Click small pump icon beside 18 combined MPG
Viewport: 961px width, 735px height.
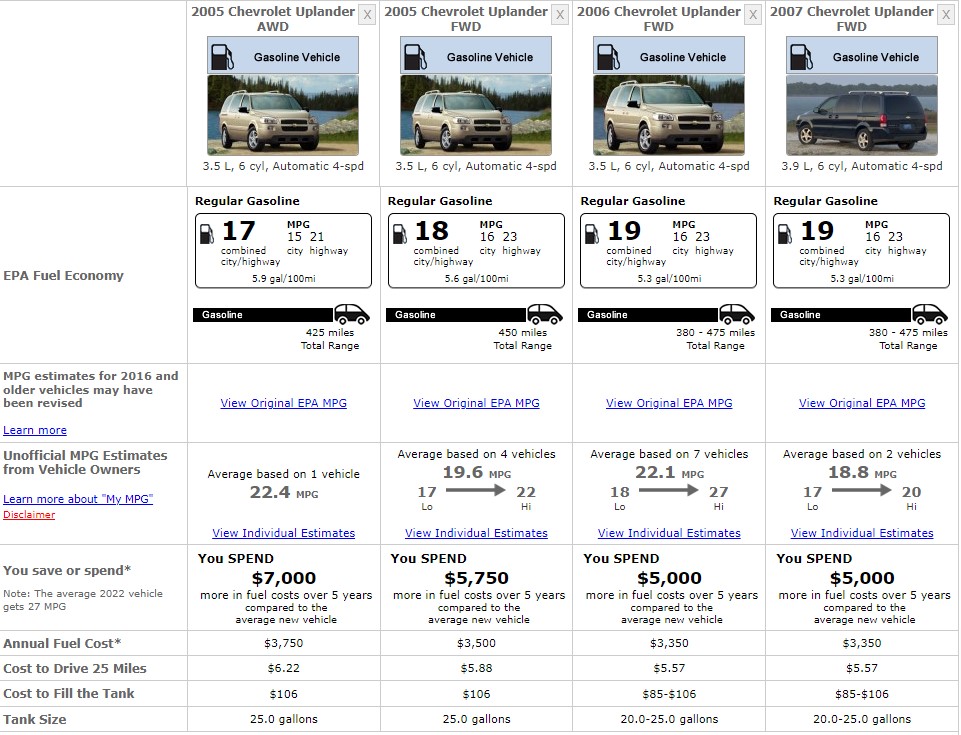click(400, 234)
